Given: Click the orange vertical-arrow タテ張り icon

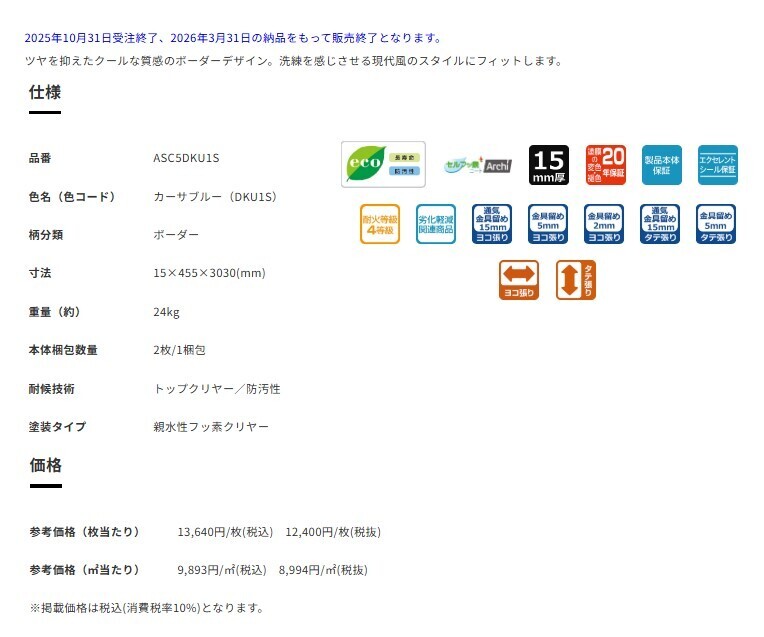Looking at the screenshot, I should 575,280.
